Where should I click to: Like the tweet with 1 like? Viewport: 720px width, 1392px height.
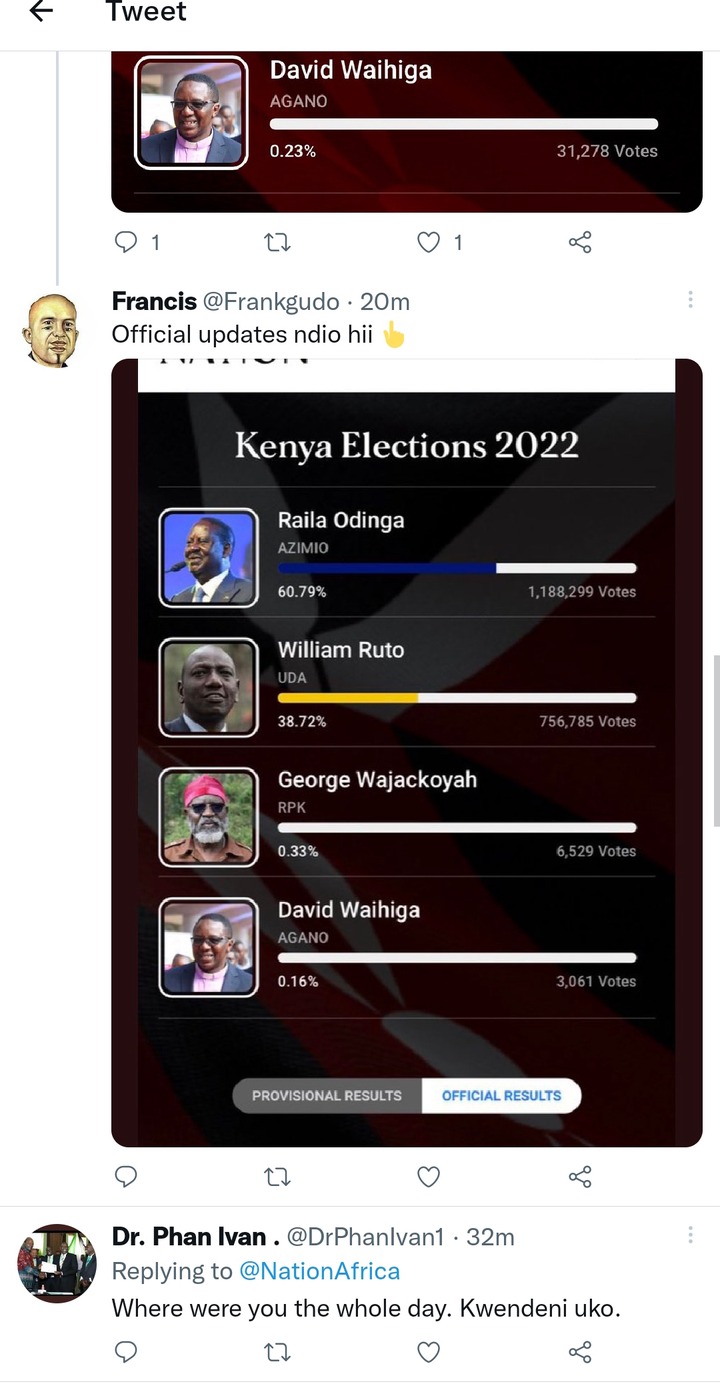(428, 241)
